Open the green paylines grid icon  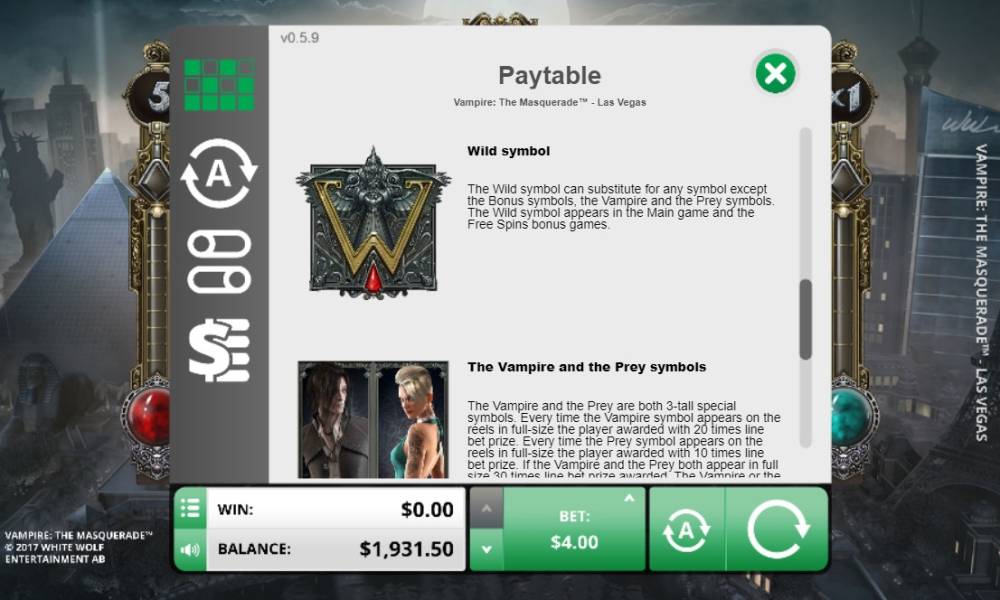click(219, 85)
